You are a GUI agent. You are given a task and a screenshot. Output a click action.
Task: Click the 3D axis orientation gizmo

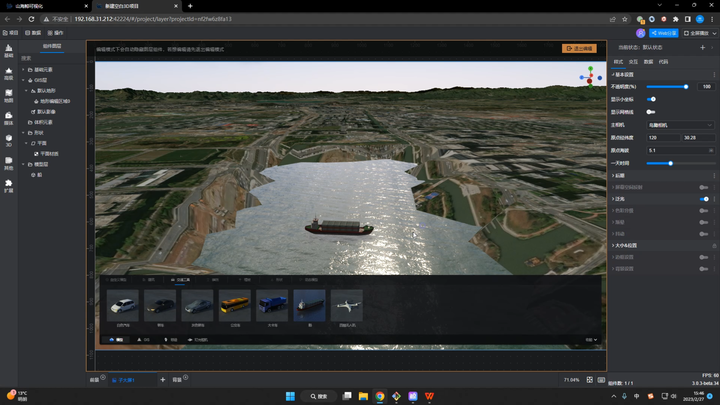click(x=589, y=77)
